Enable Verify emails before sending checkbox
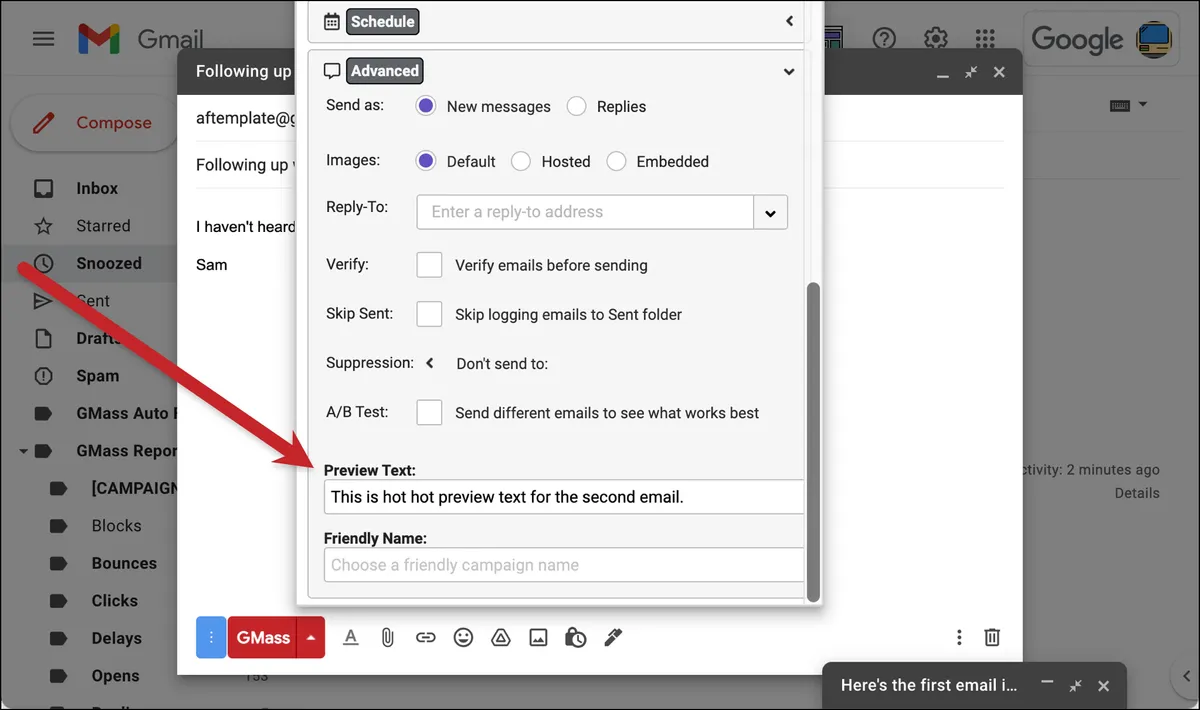The height and width of the screenshot is (710, 1200). point(429,265)
